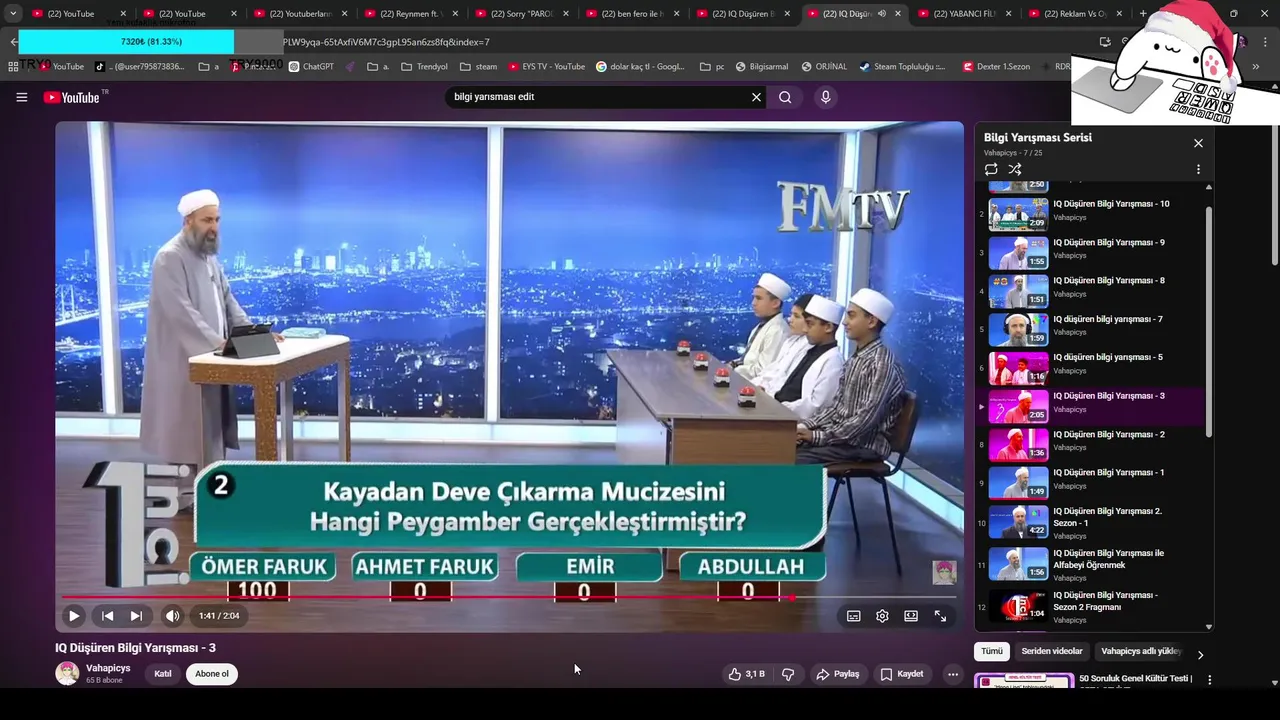Like the video (3,1 B)
Screen dimensions: 1280x720
pos(747,674)
